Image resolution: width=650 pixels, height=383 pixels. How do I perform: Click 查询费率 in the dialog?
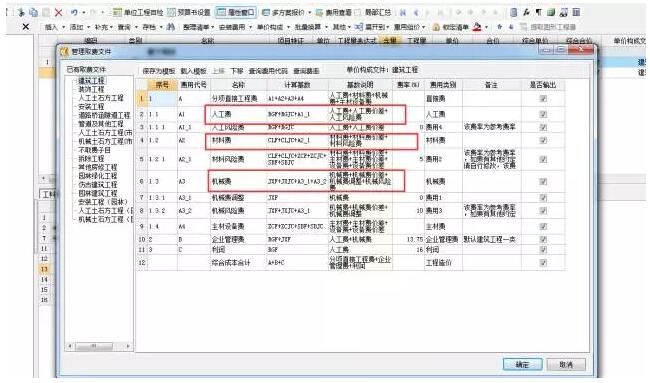tap(306, 71)
